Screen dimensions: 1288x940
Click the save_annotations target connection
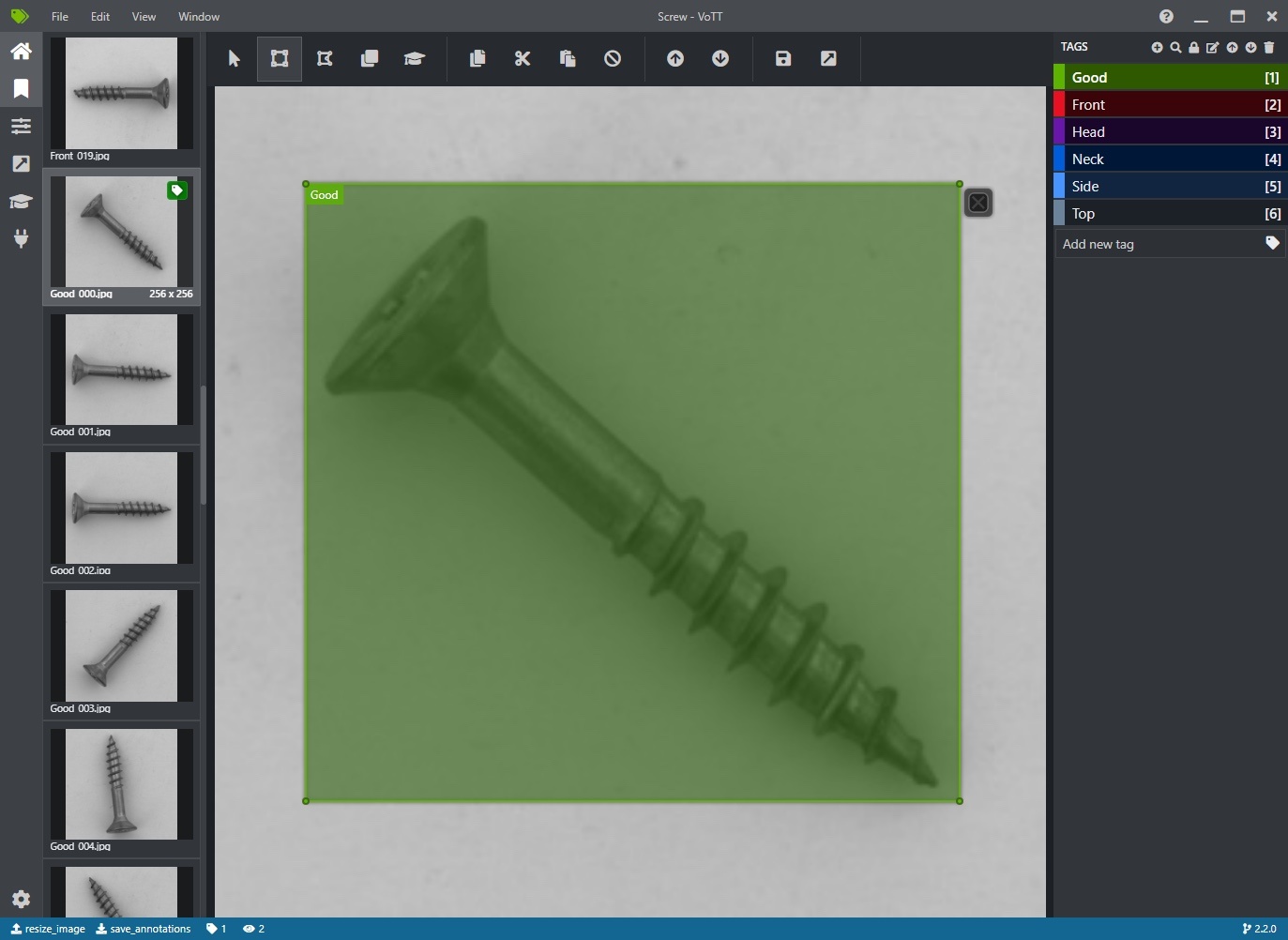[144, 929]
